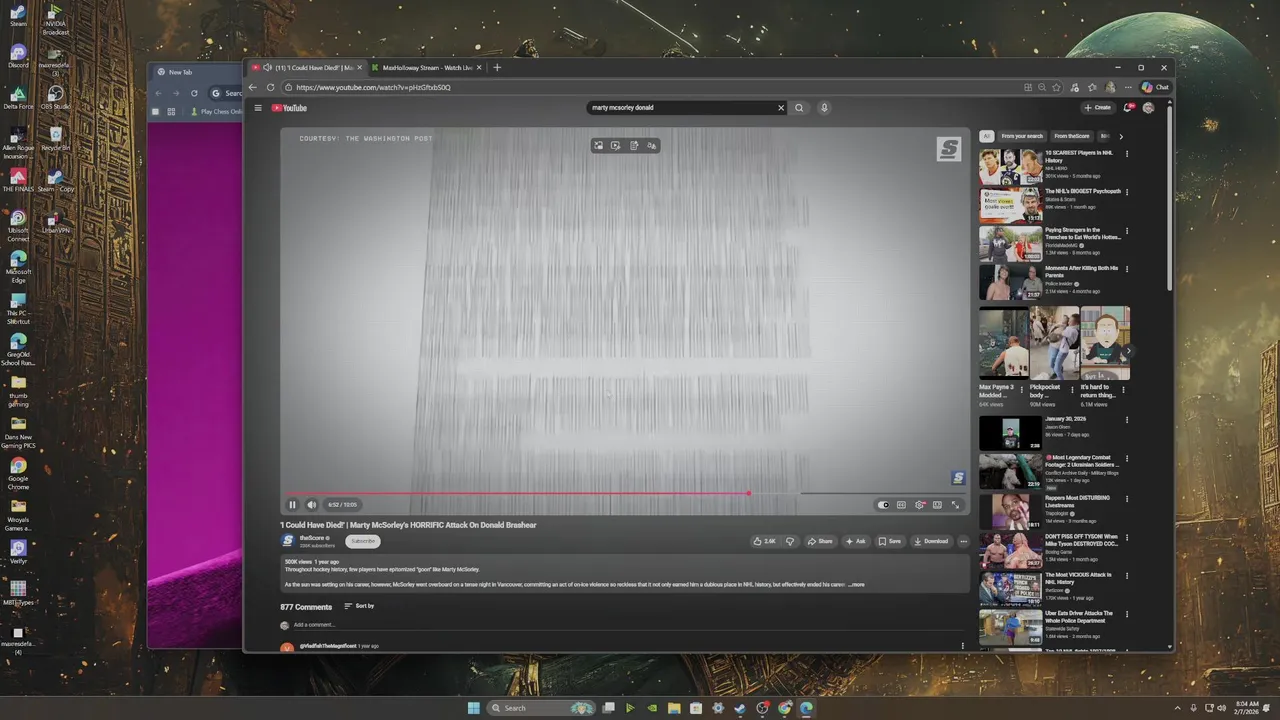
Task: Select the From theScore chip
Action: [1072, 136]
